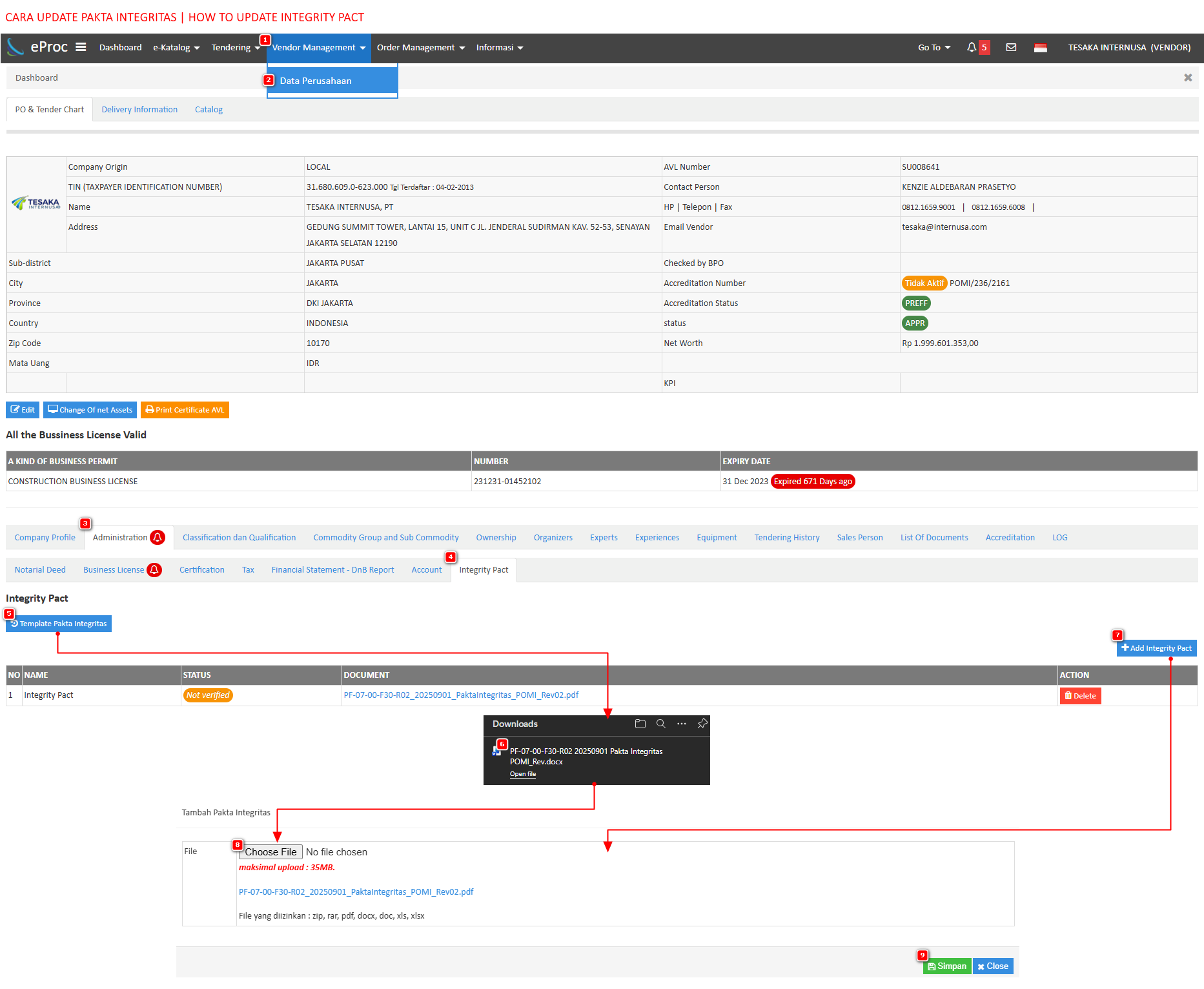This screenshot has height=989, width=1204.
Task: Click the search icon in Downloads panel
Action: click(660, 724)
